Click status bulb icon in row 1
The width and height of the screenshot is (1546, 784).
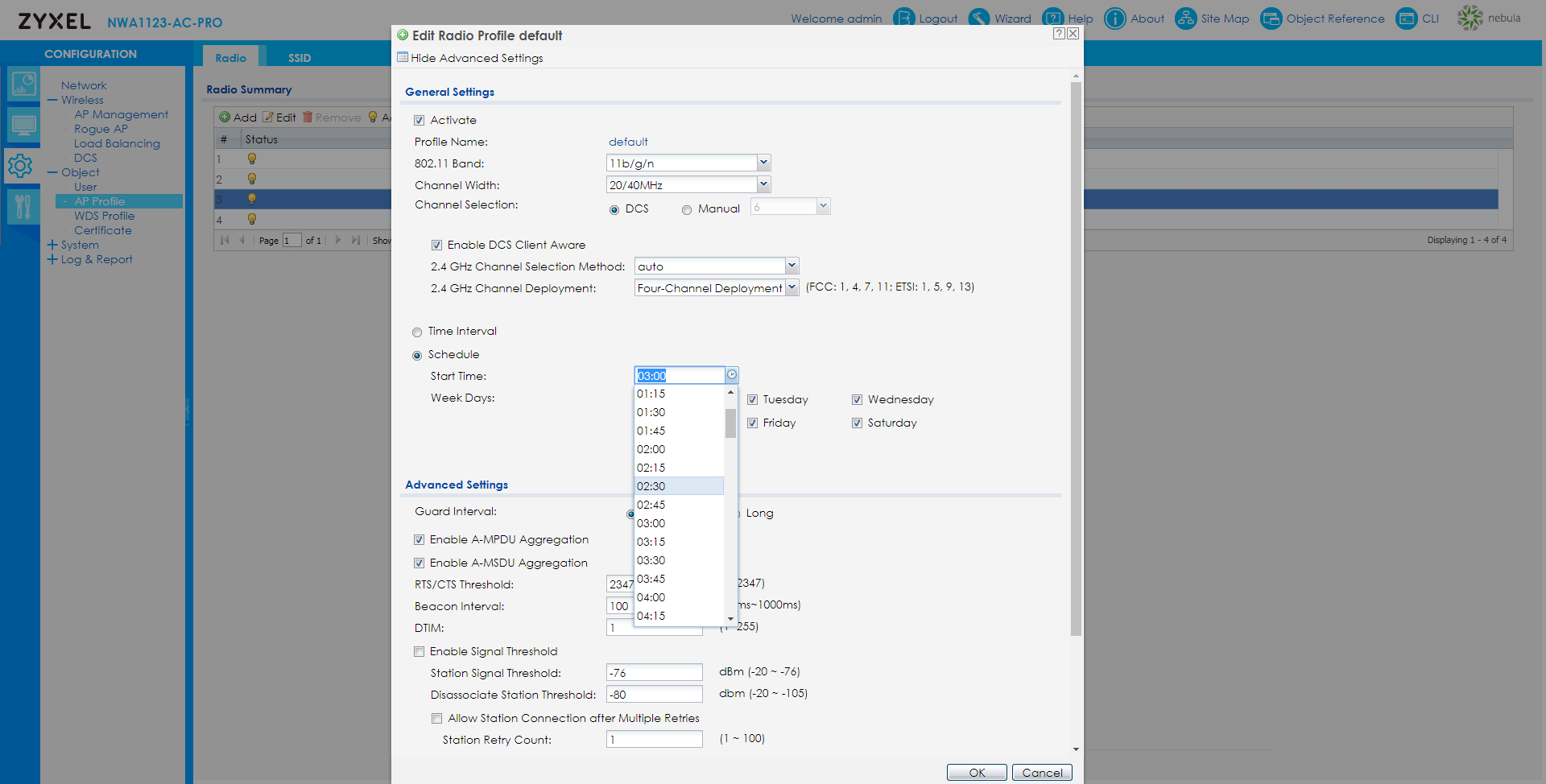coord(252,159)
